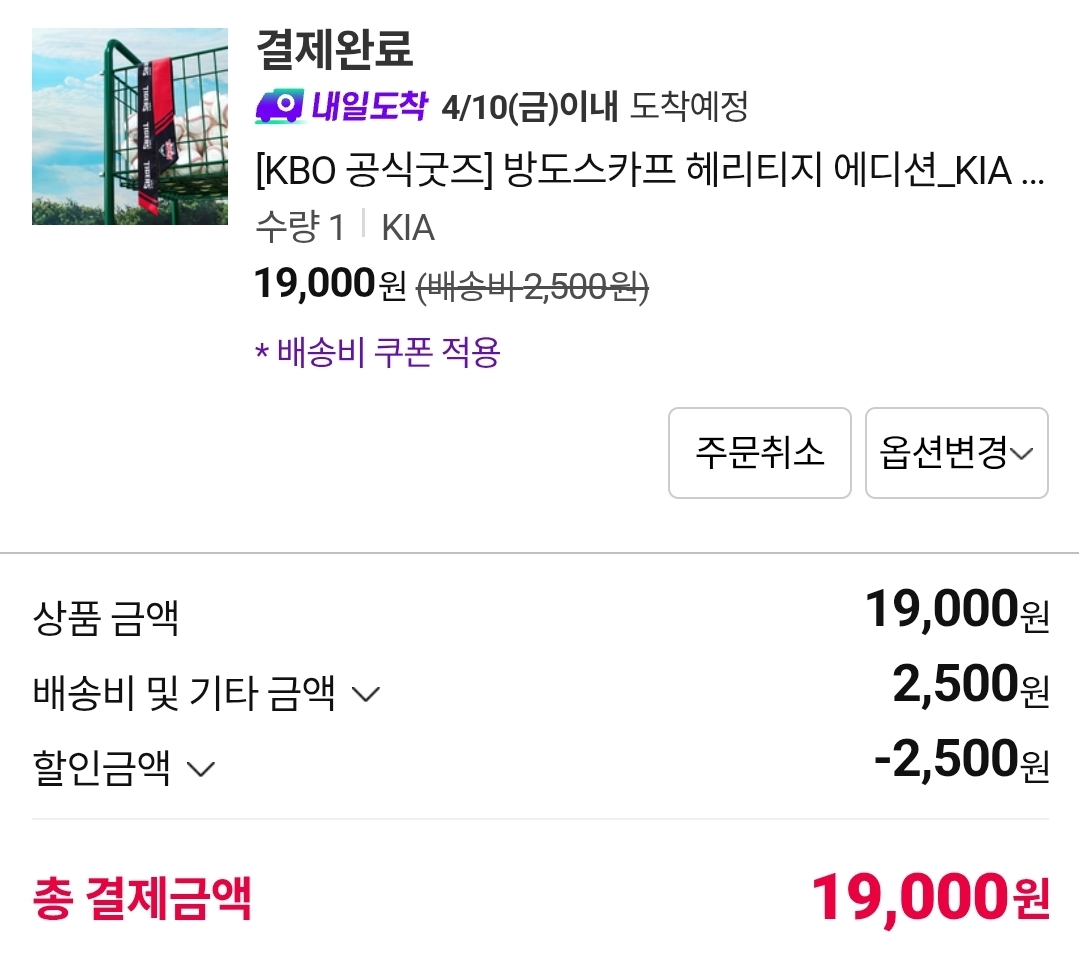Viewport: 1079px width, 975px height.
Task: Click the 배송비 및 기타 금액 label
Action: tap(184, 693)
